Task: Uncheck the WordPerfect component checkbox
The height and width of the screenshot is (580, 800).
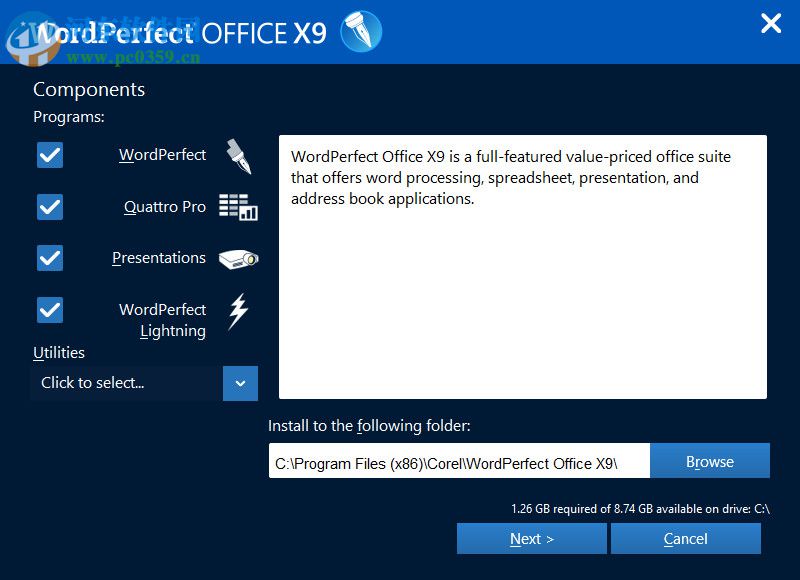Action: [49, 155]
